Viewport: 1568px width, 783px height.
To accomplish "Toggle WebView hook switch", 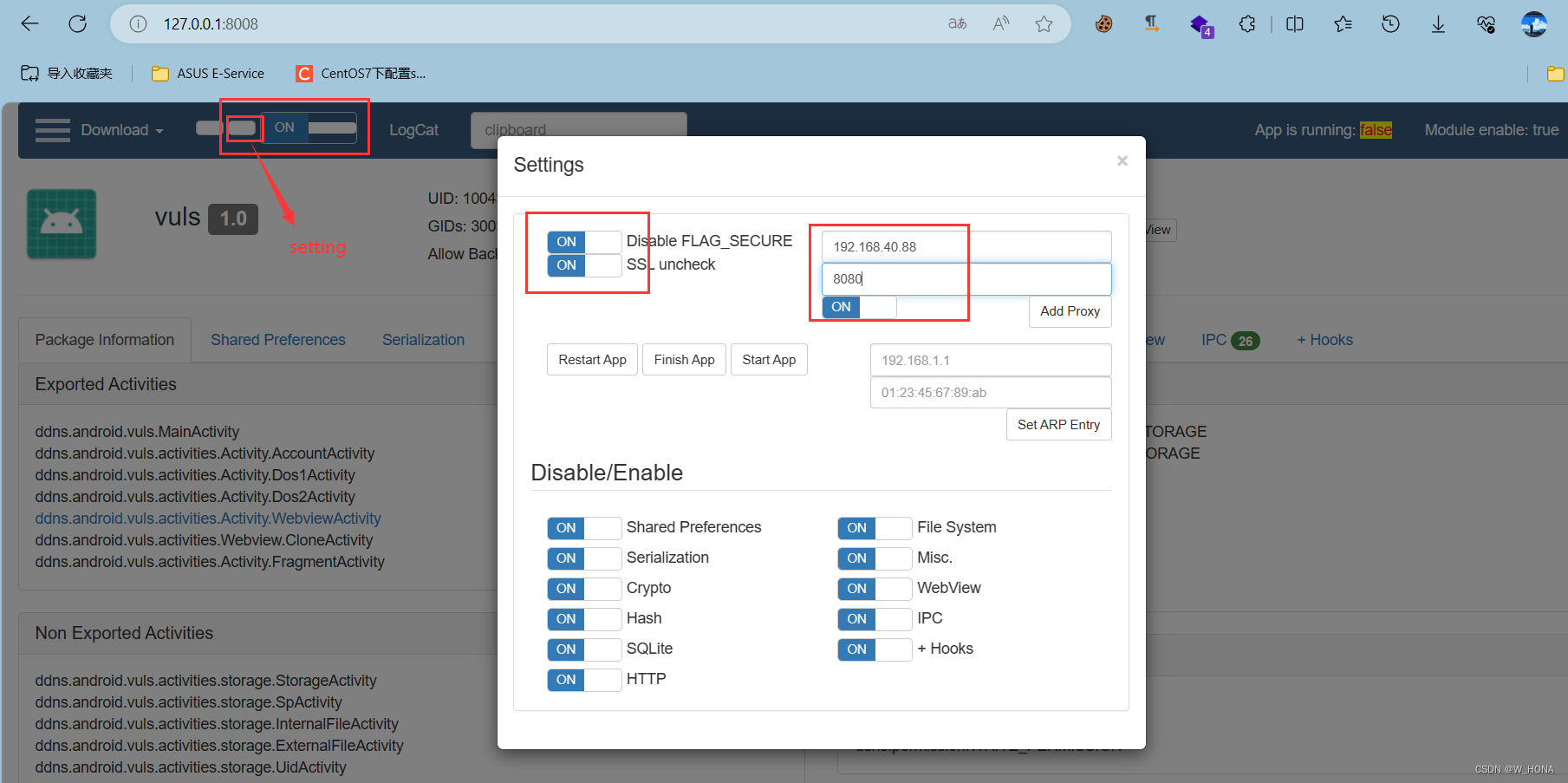I will (875, 589).
